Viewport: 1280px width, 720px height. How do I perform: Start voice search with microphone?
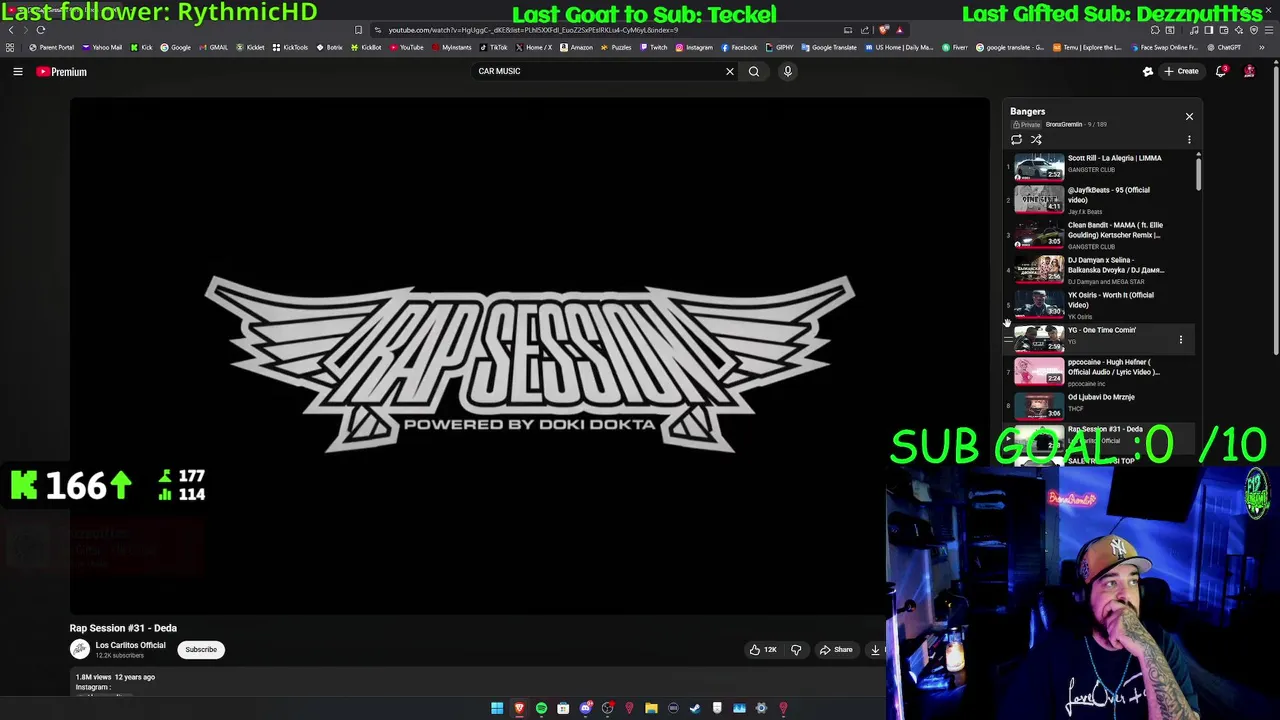pyautogui.click(x=787, y=71)
